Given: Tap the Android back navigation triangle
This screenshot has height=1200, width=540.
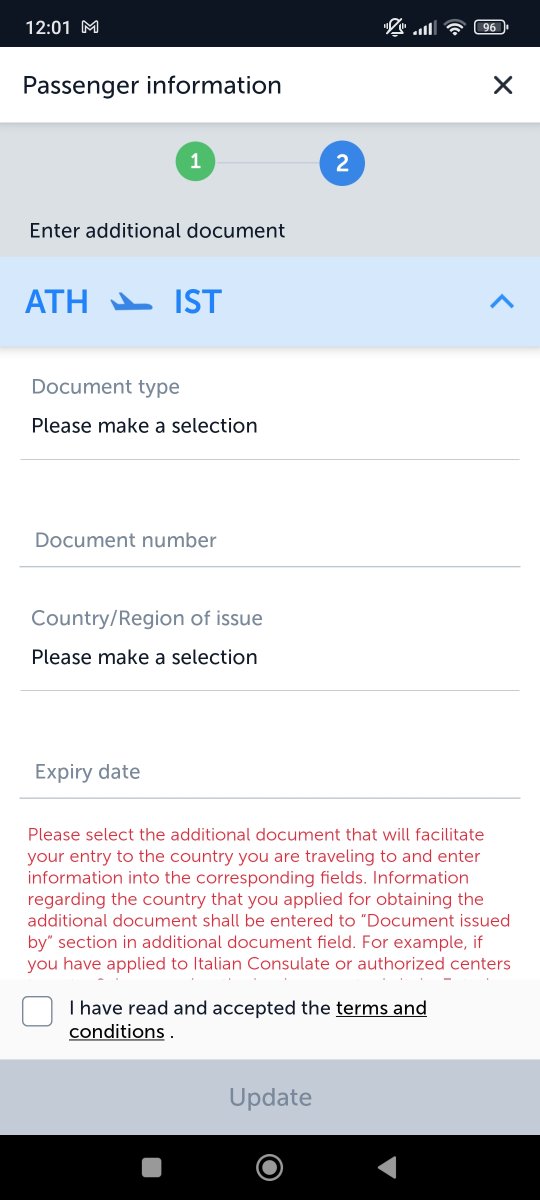Looking at the screenshot, I should click(386, 1166).
